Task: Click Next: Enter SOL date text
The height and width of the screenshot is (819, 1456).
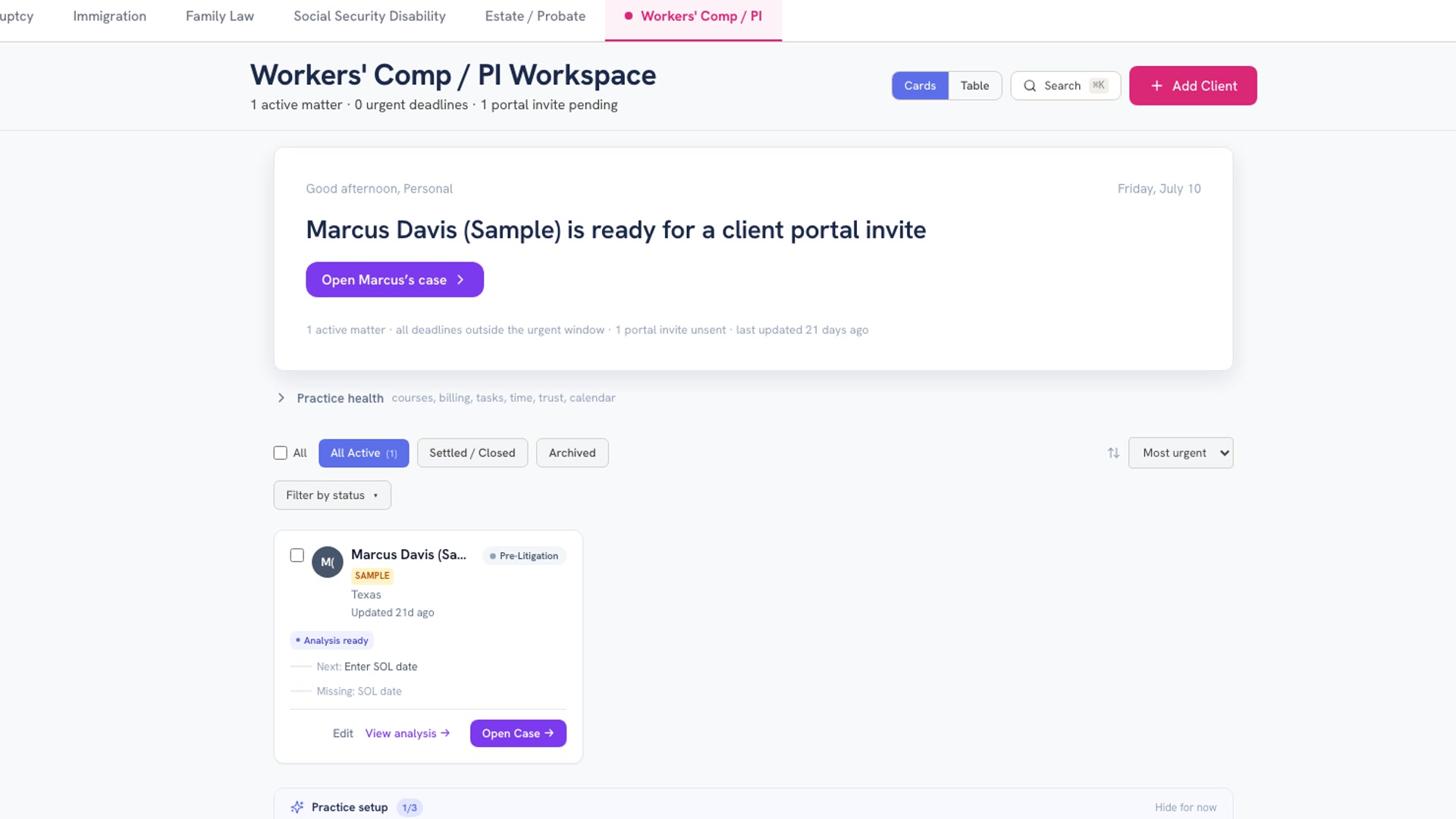Action: tap(367, 667)
